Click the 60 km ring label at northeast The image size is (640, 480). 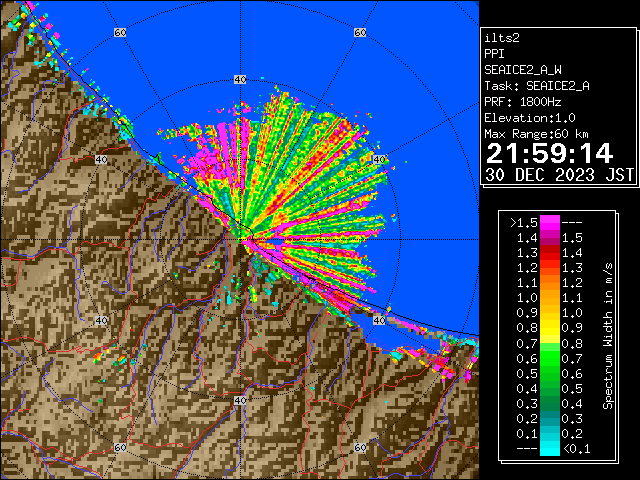(360, 32)
